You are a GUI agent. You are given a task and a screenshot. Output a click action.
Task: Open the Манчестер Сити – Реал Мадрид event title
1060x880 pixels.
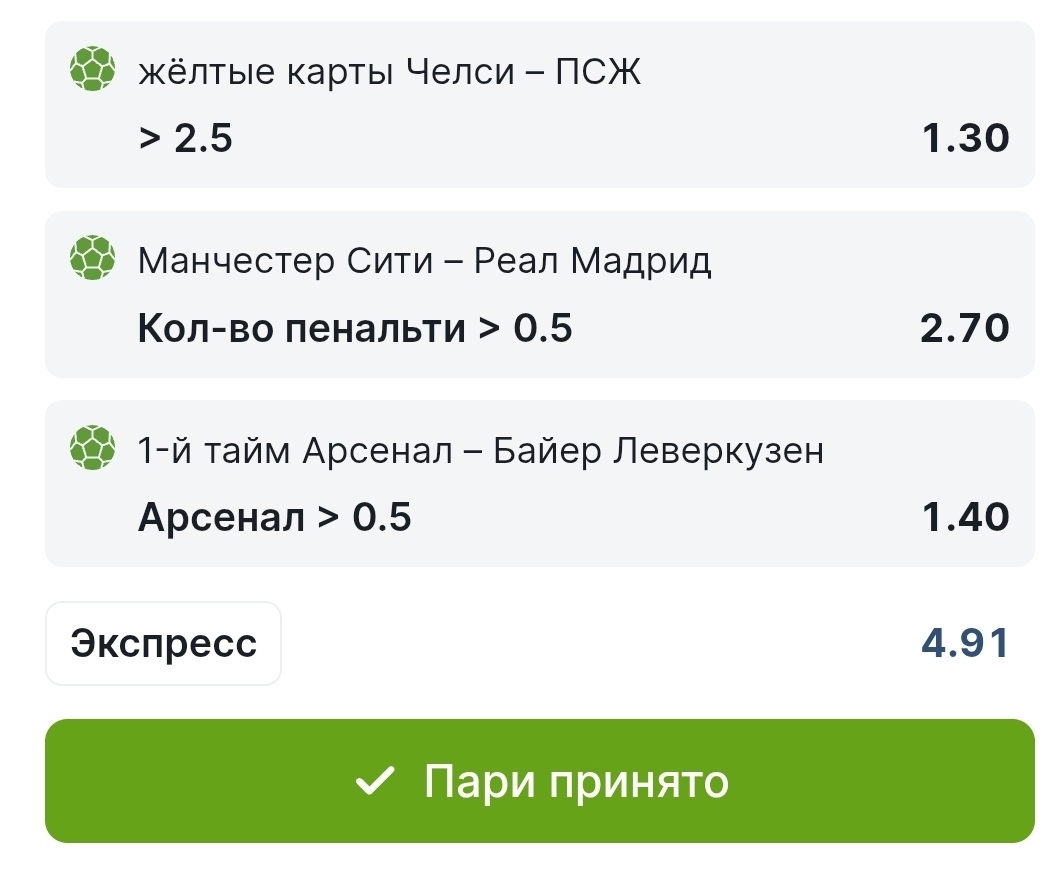[x=425, y=262]
